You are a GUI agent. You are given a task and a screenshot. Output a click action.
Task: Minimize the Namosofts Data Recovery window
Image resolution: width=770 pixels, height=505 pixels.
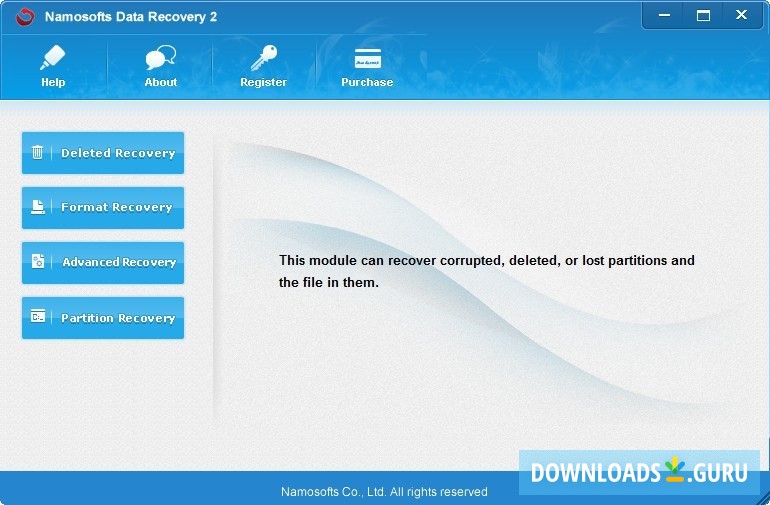[664, 15]
